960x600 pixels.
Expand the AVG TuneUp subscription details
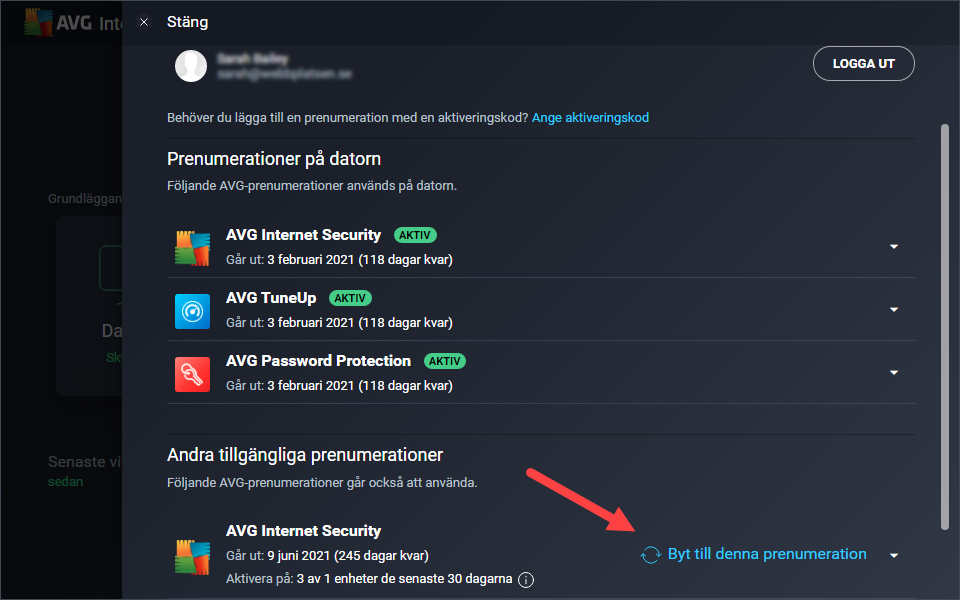[x=894, y=310]
